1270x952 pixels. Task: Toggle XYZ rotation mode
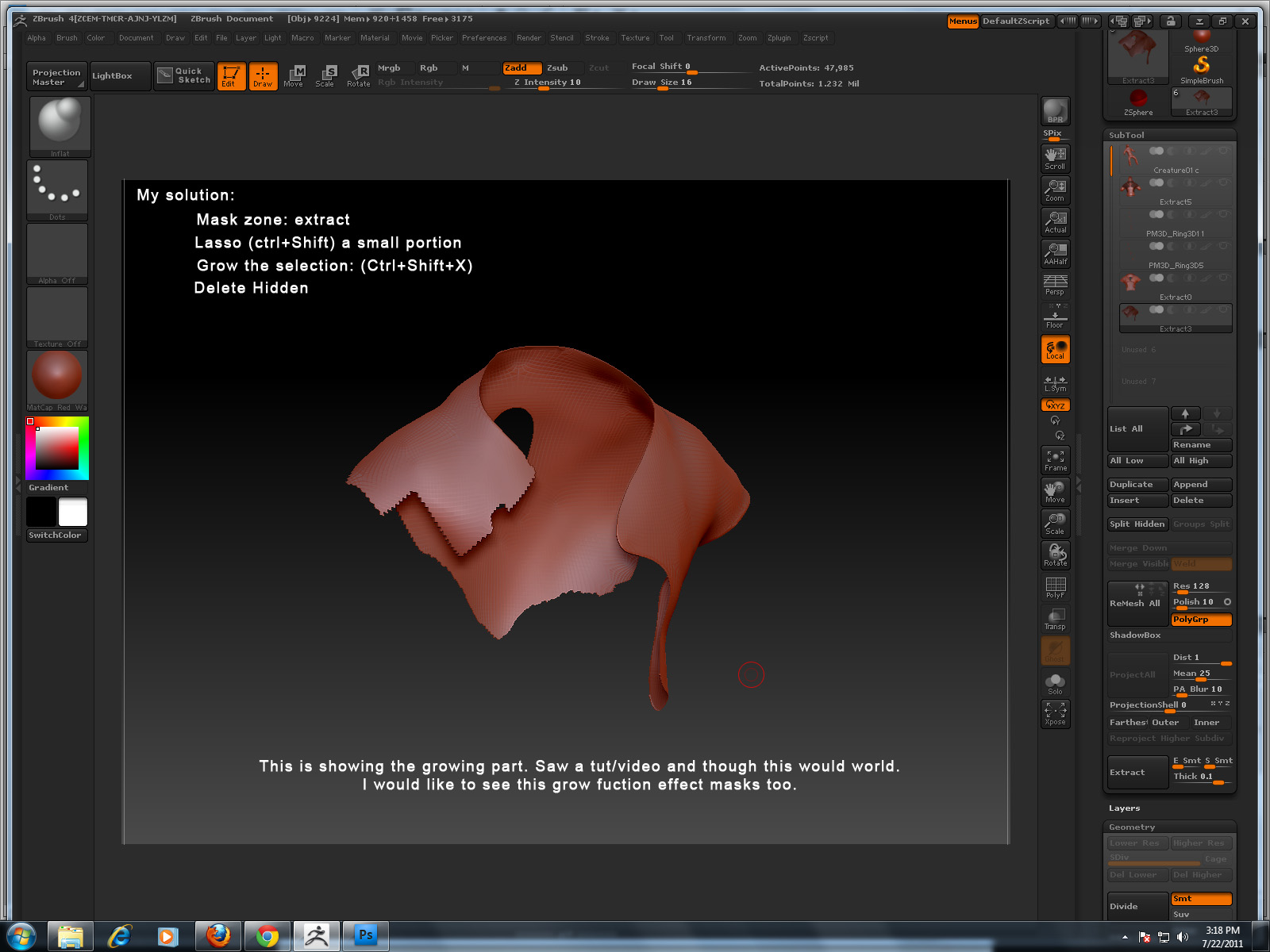(1055, 405)
